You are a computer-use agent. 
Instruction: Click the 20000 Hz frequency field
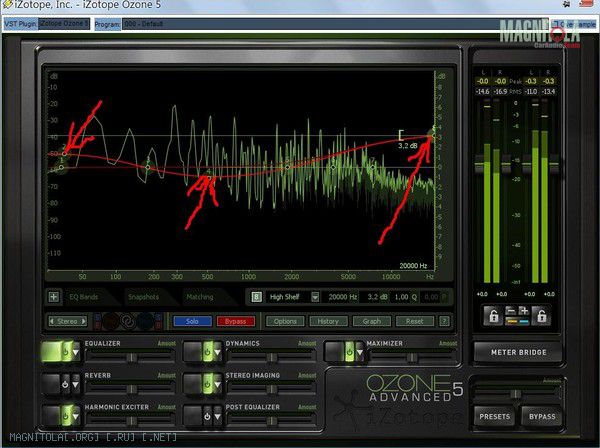coord(342,297)
